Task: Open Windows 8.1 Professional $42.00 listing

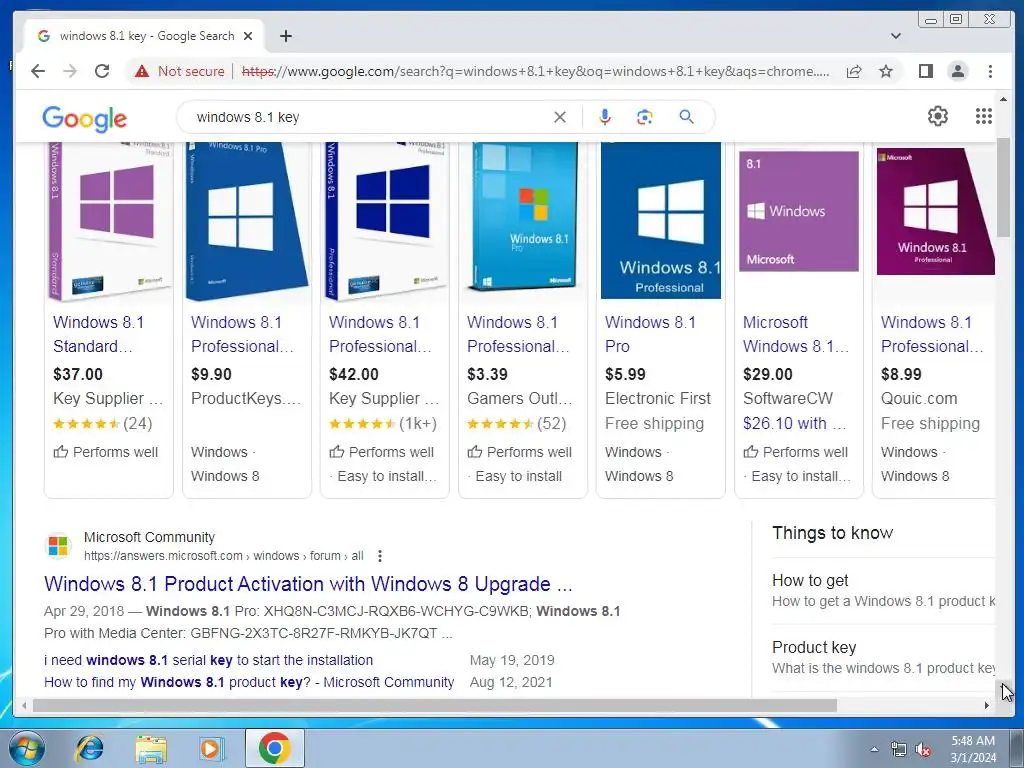Action: (x=380, y=334)
